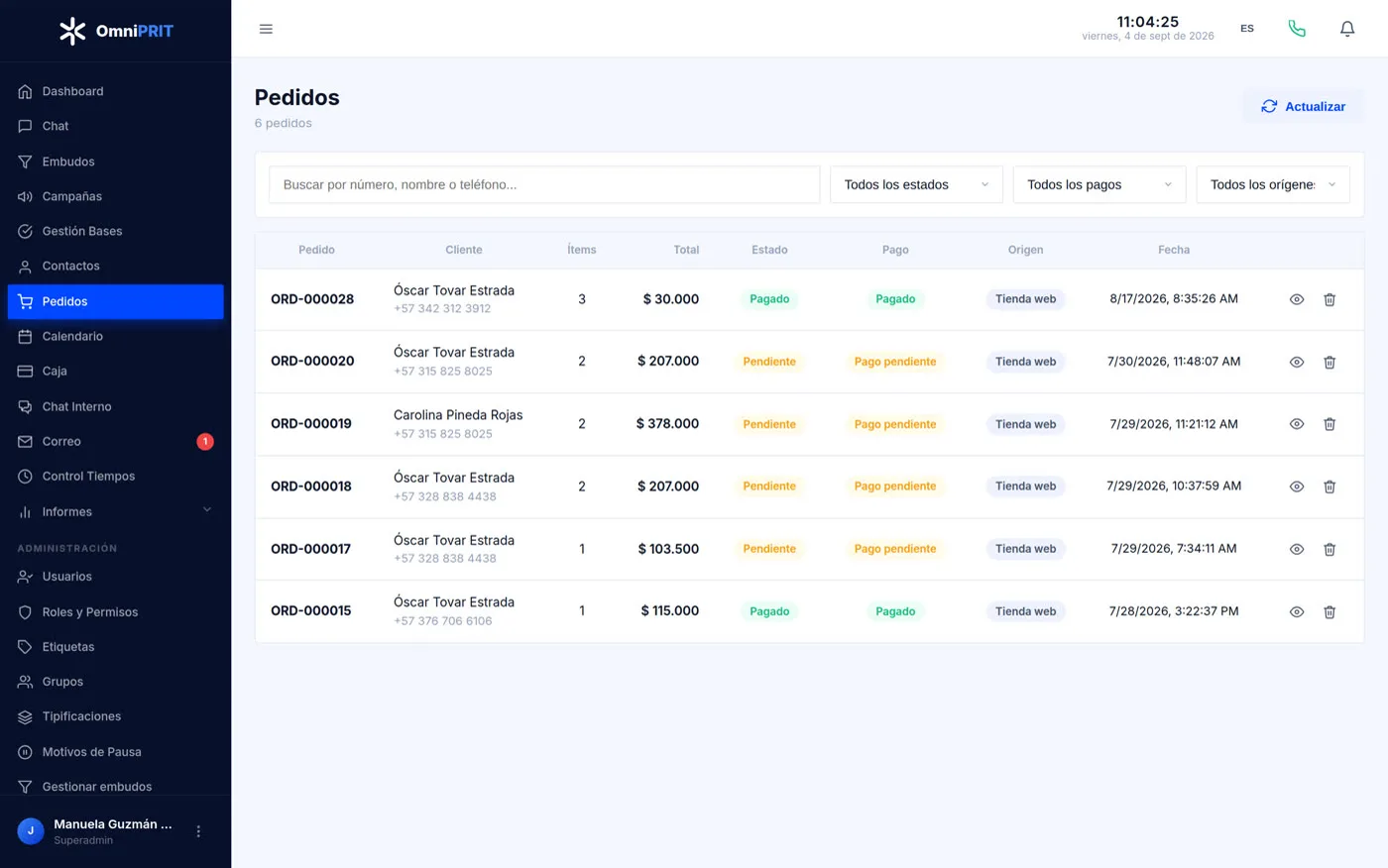
Task: Expand the Informes menu section
Action: (115, 511)
